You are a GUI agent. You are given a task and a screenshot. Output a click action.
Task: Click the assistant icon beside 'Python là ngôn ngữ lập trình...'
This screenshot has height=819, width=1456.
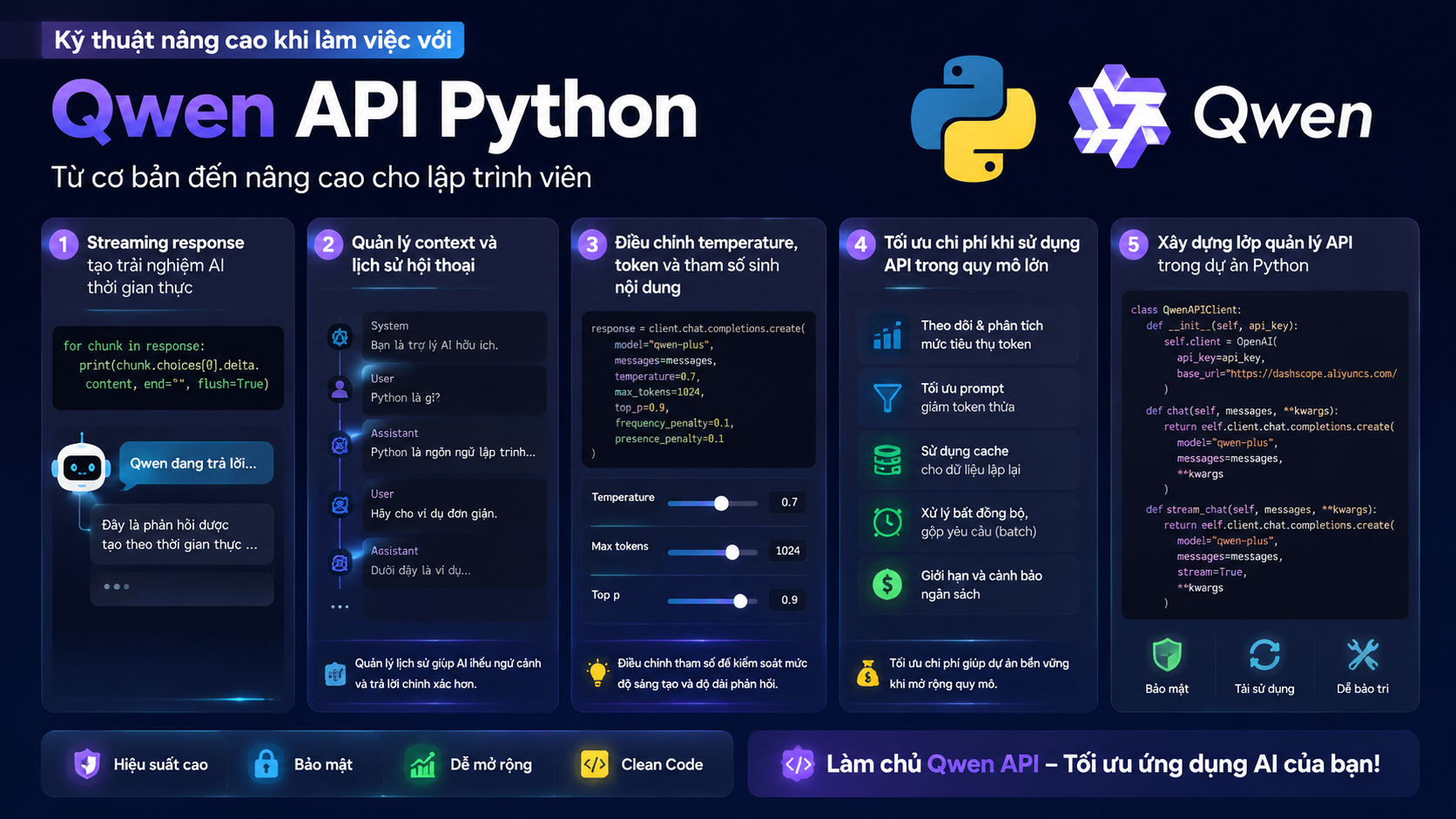click(x=340, y=446)
